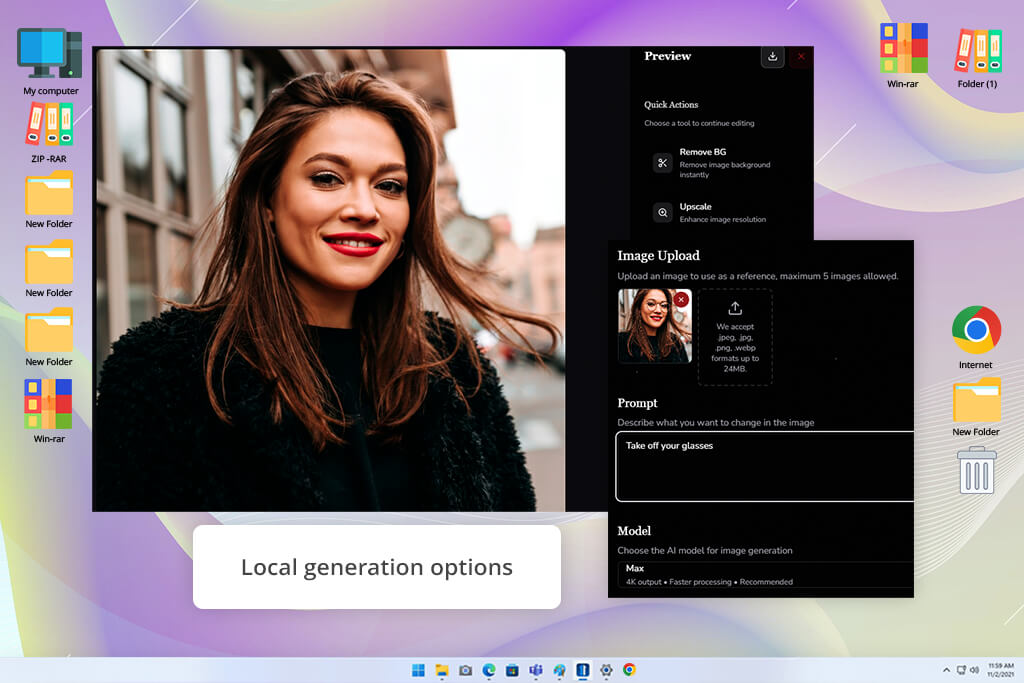Open Microsoft Store from the taskbar
The width and height of the screenshot is (1024, 683).
pyautogui.click(x=513, y=670)
